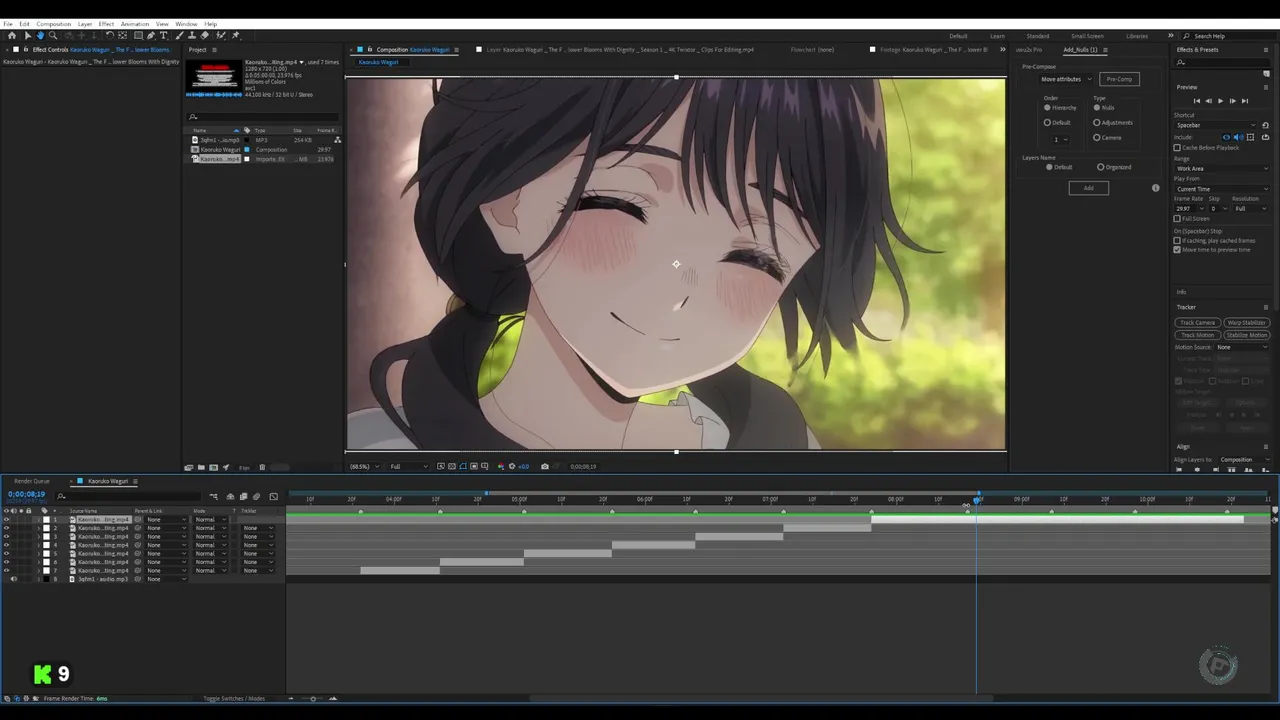
Task: Open blending Mode dropdown for layer 2
Action: 210,528
